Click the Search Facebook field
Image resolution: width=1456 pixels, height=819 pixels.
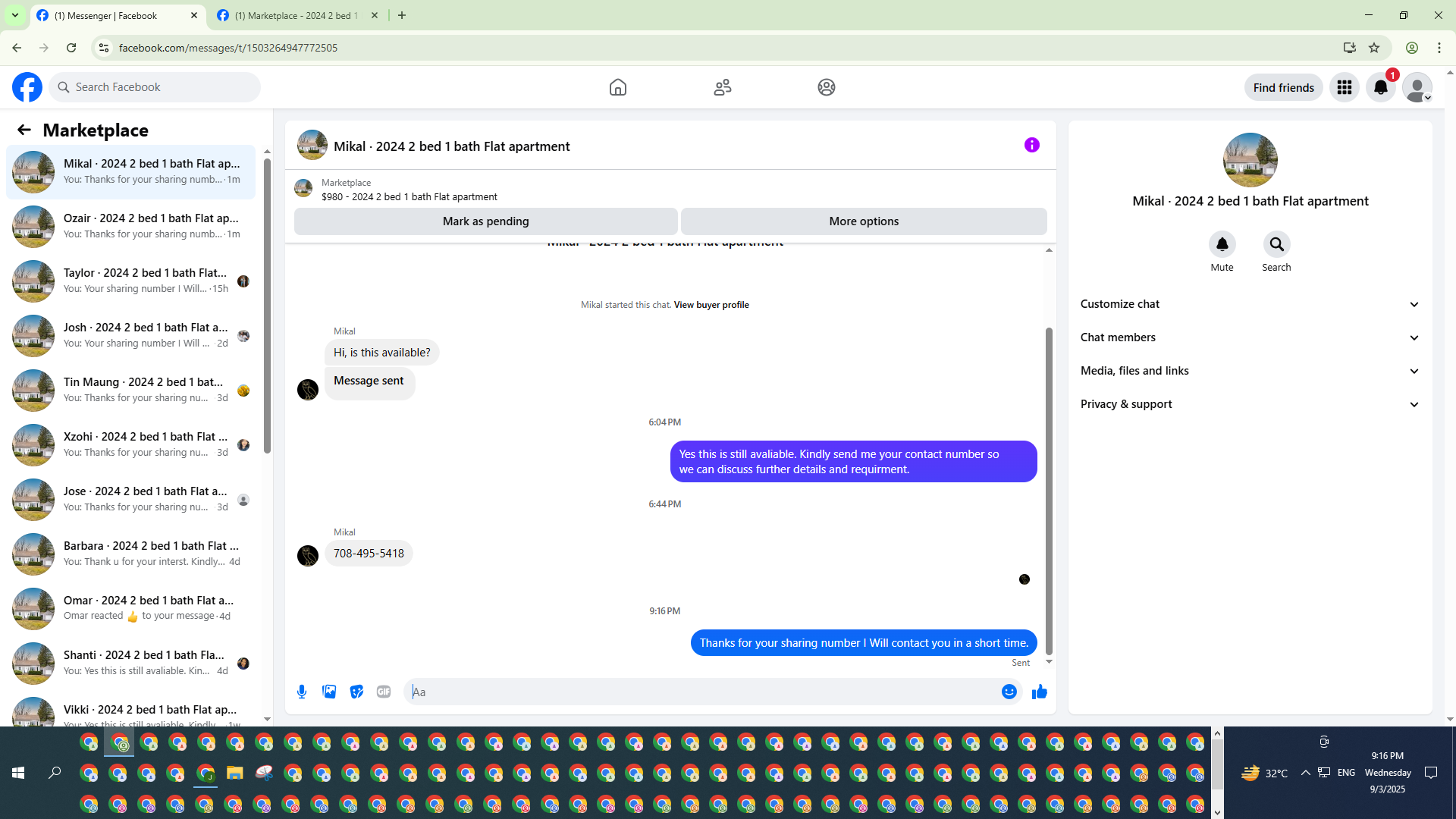(x=155, y=87)
